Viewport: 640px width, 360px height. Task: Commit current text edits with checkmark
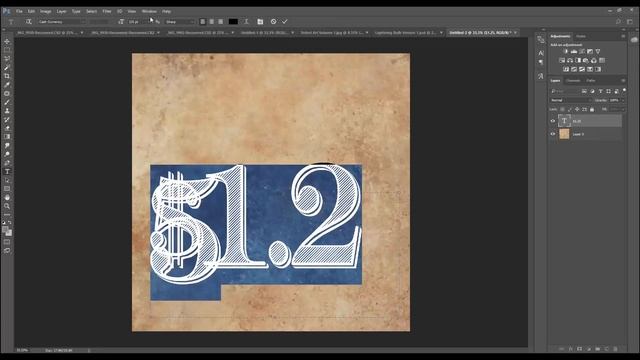click(x=285, y=22)
